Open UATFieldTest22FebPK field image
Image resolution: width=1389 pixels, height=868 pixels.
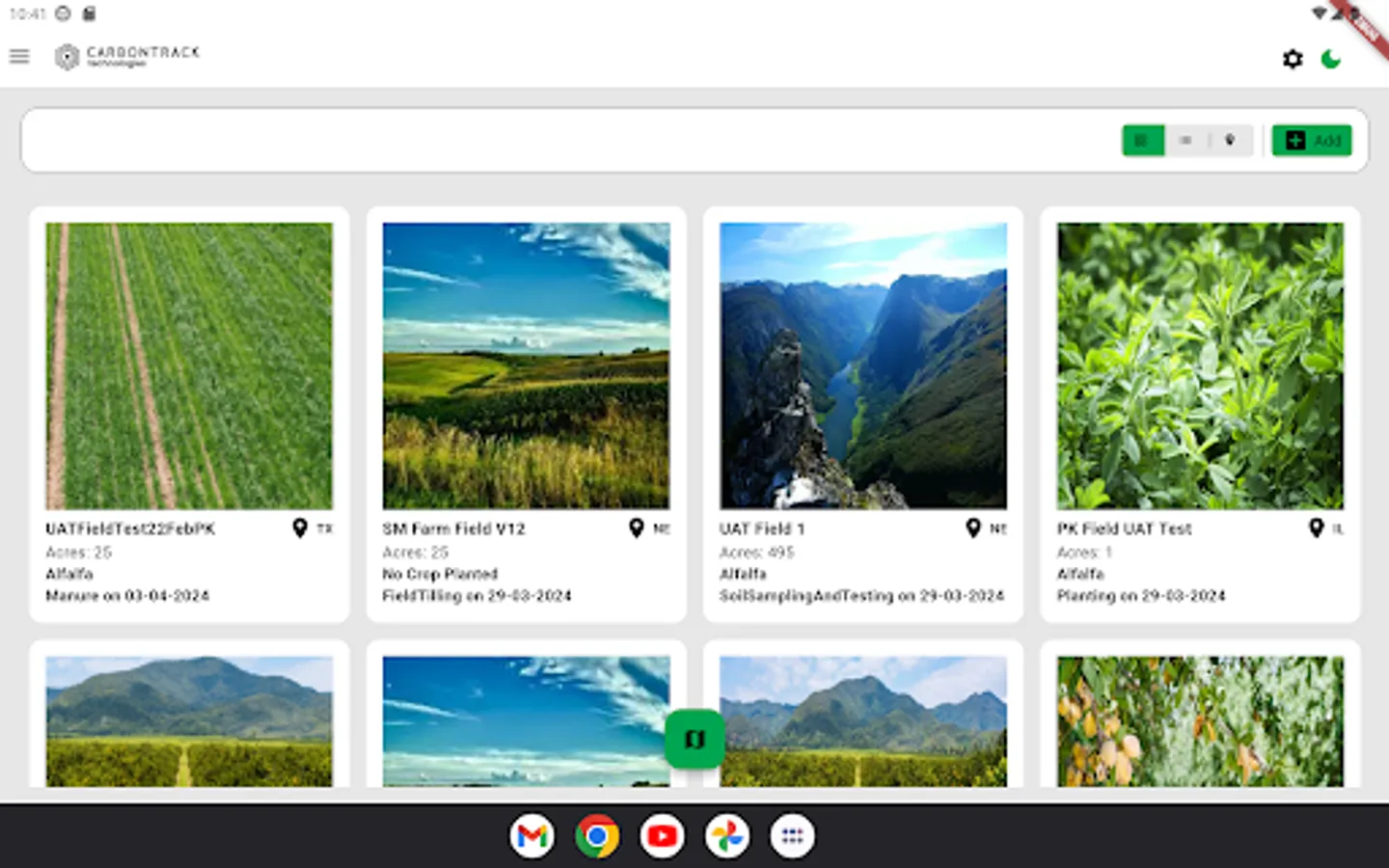point(189,366)
